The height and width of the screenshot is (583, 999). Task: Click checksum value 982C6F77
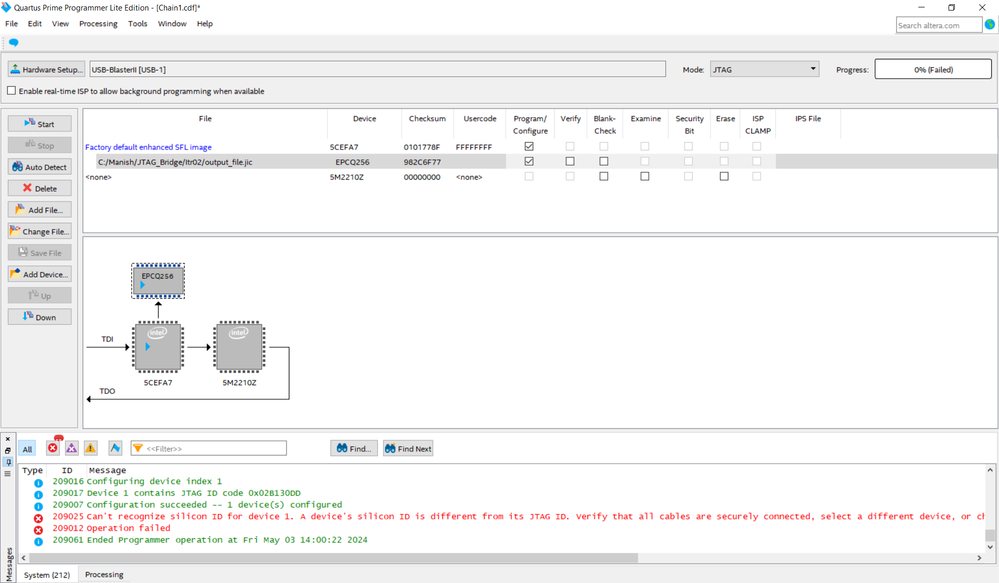coord(422,162)
